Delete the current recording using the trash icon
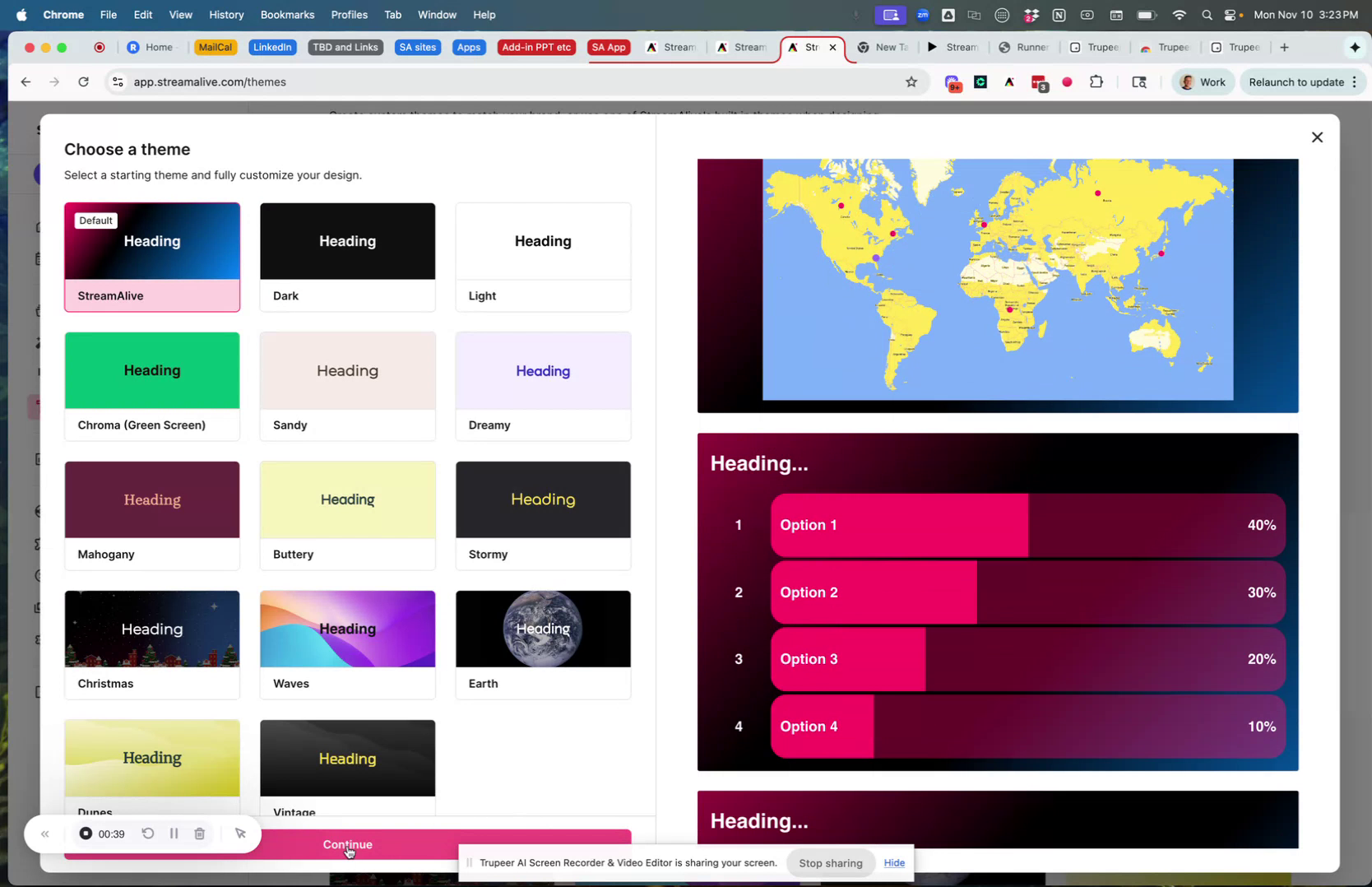This screenshot has width=1372, height=887. click(199, 834)
